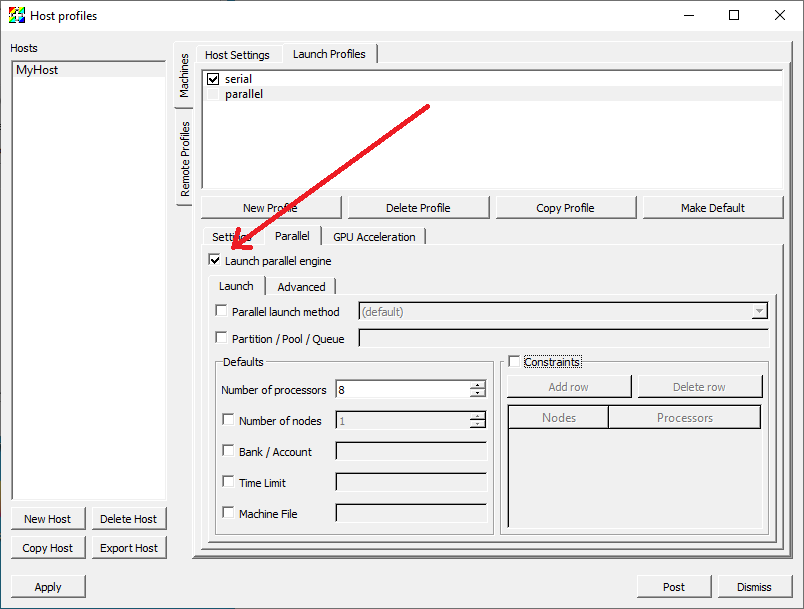Enable the Constraints checkbox
This screenshot has width=804, height=609.
point(514,361)
